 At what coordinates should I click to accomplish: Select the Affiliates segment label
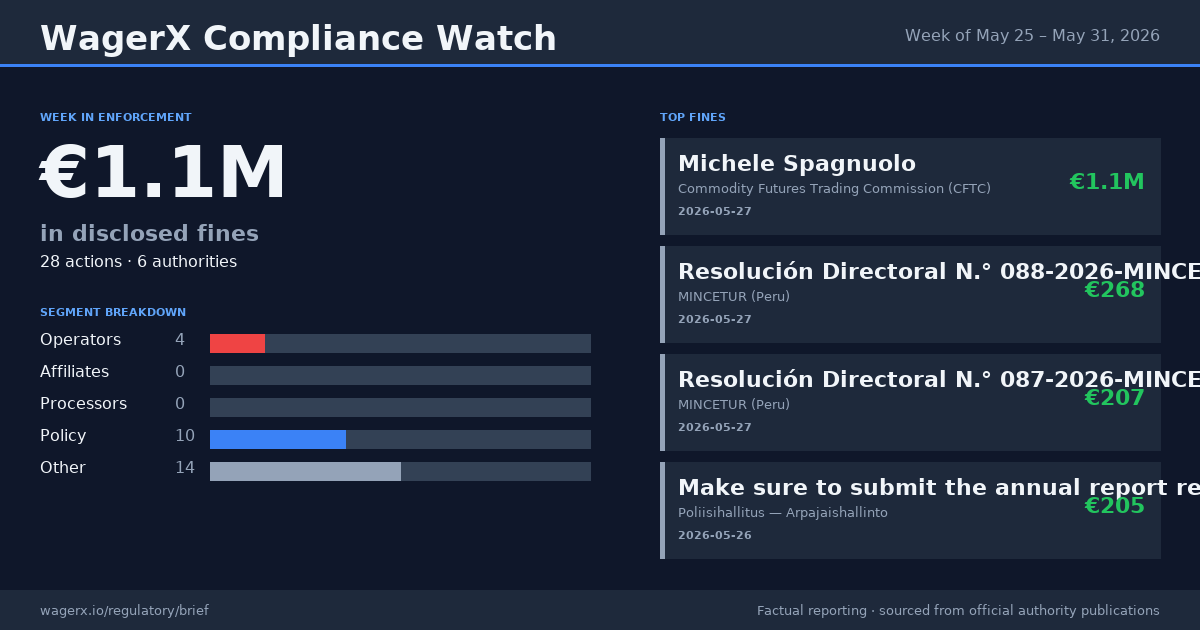coord(75,372)
